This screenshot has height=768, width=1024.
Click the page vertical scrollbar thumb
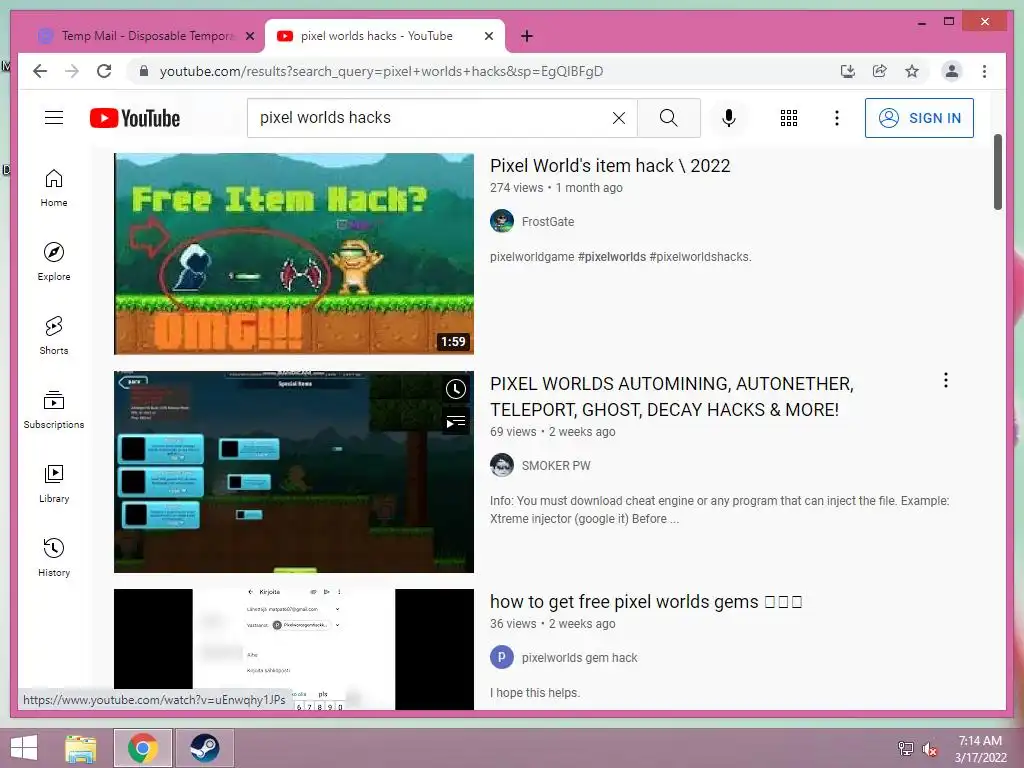(997, 172)
